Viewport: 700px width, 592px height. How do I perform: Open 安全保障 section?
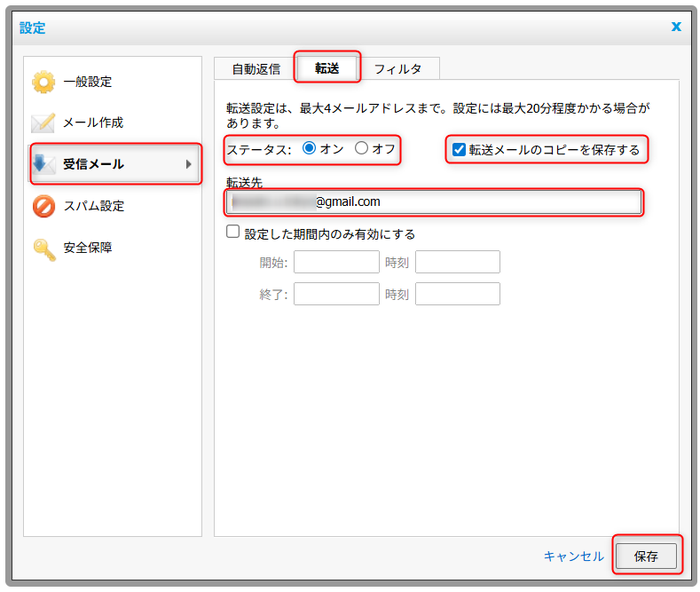point(88,247)
